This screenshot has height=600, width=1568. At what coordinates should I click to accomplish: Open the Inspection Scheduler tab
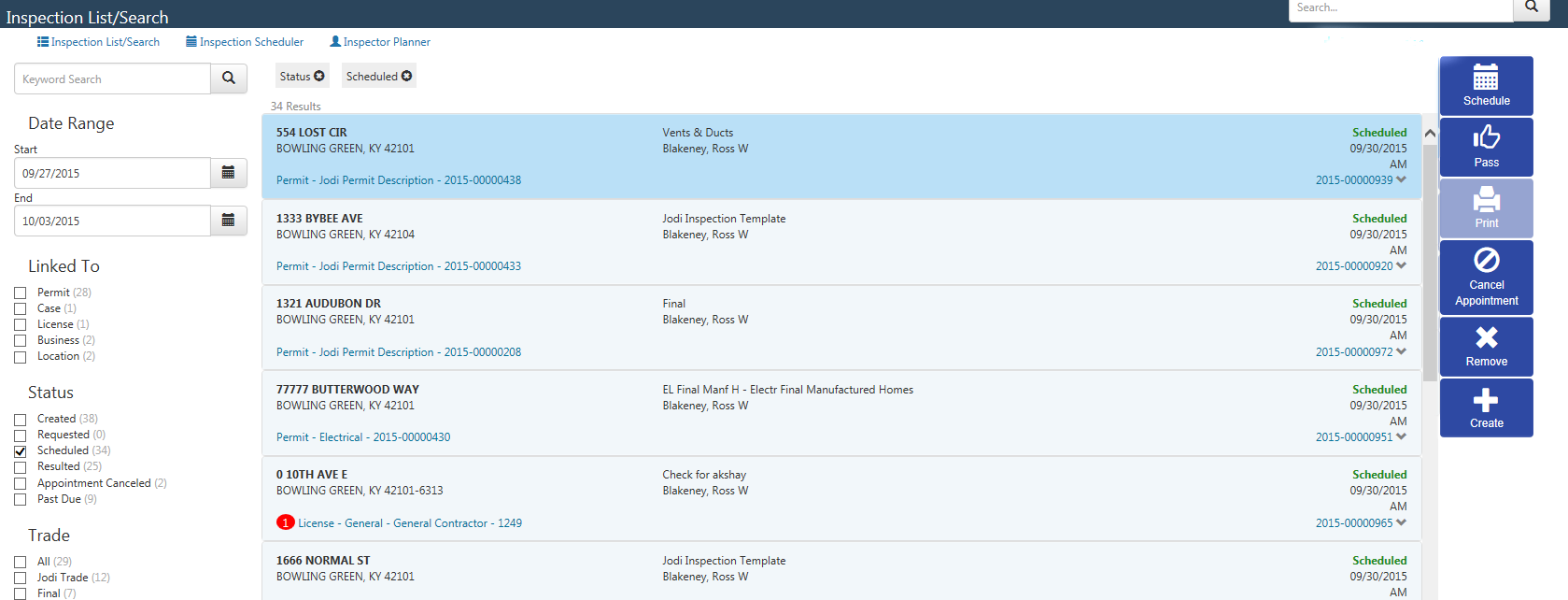pyautogui.click(x=245, y=42)
